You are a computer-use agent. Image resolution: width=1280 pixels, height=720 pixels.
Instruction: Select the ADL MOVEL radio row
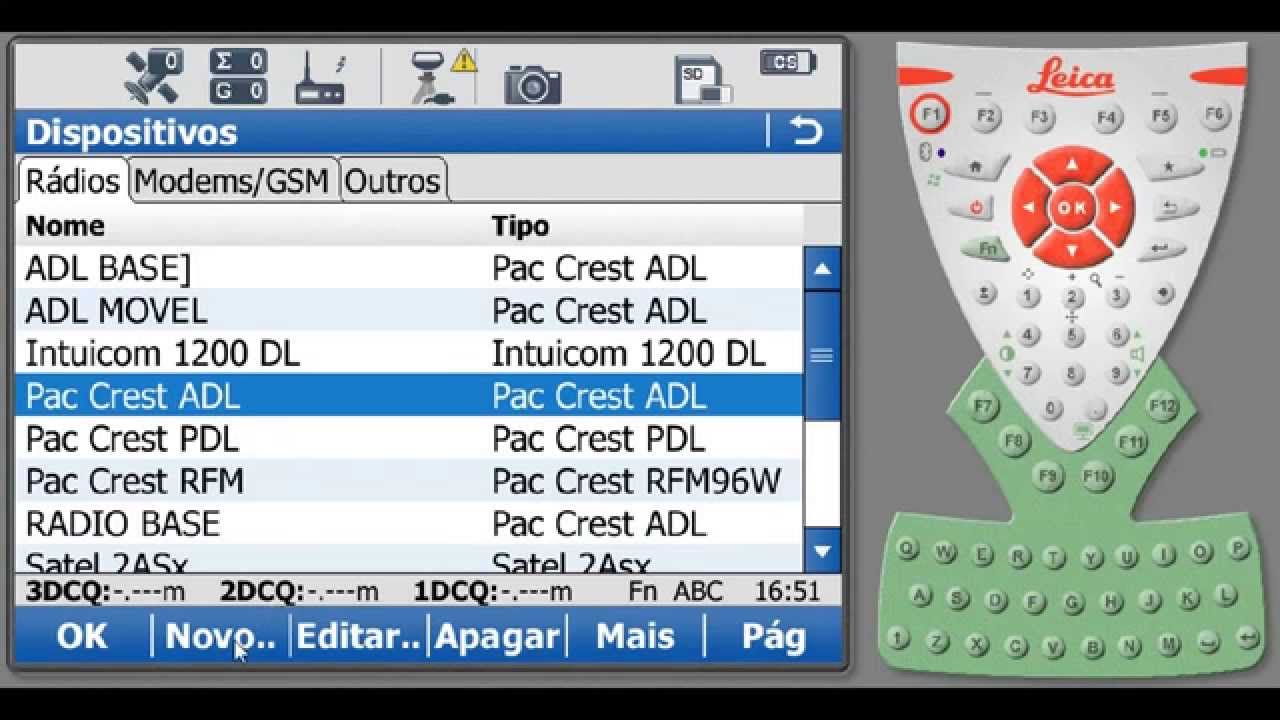click(409, 311)
